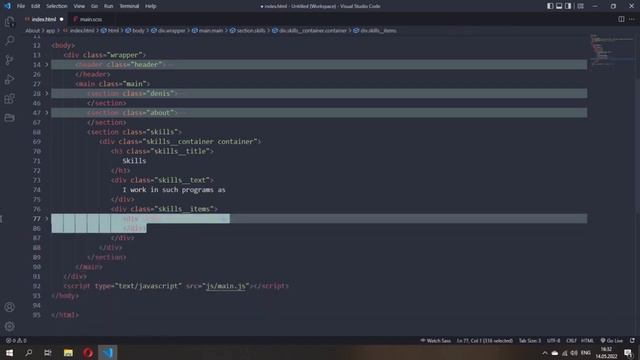Open the folder icon view in activity bar

[x=9, y=118]
